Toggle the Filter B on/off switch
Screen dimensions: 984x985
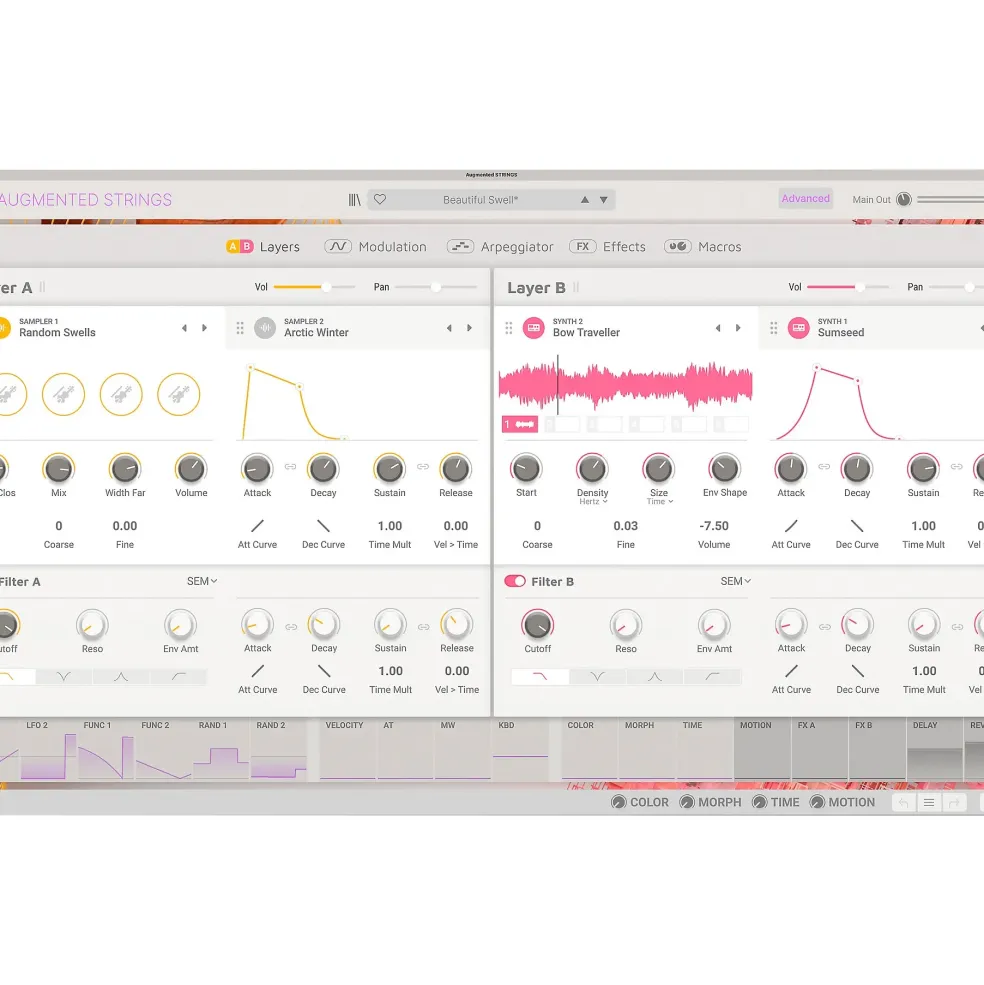[x=515, y=581]
